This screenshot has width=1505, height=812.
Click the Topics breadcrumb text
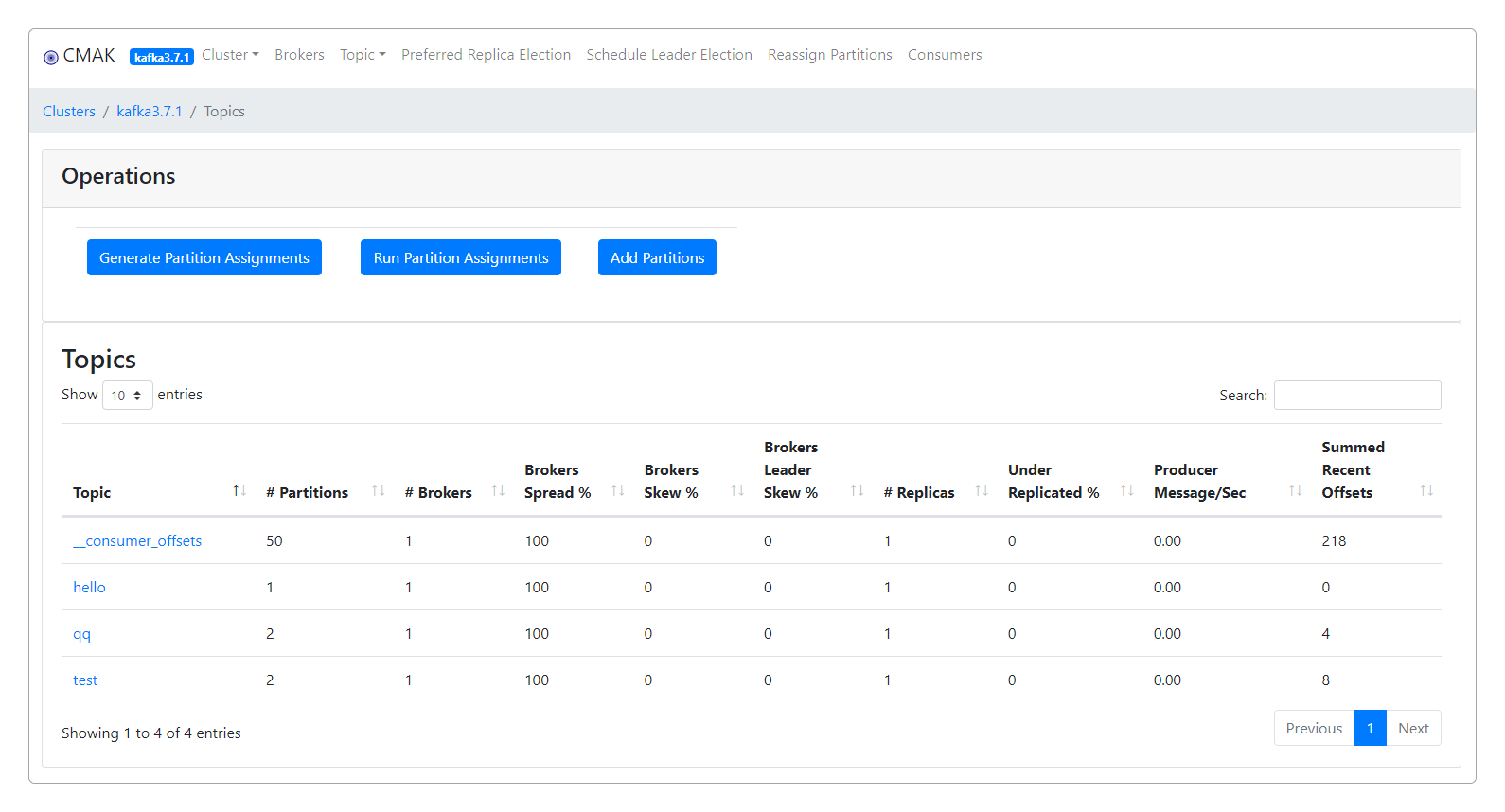point(224,112)
